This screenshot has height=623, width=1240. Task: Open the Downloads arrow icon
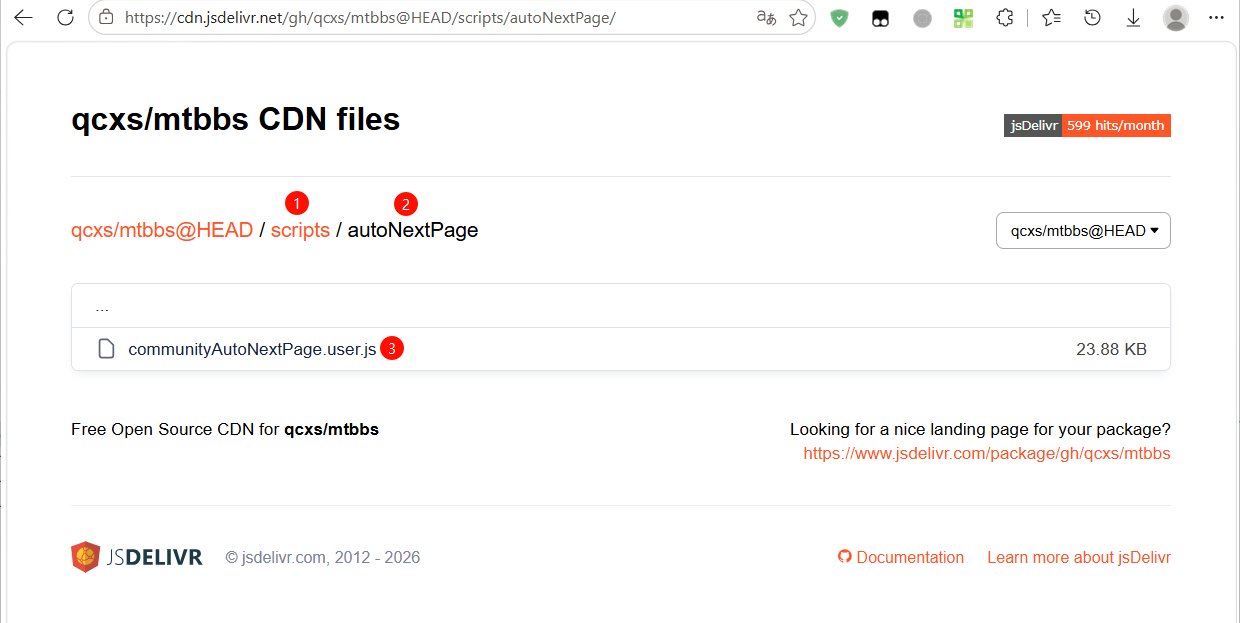pyautogui.click(x=1134, y=18)
